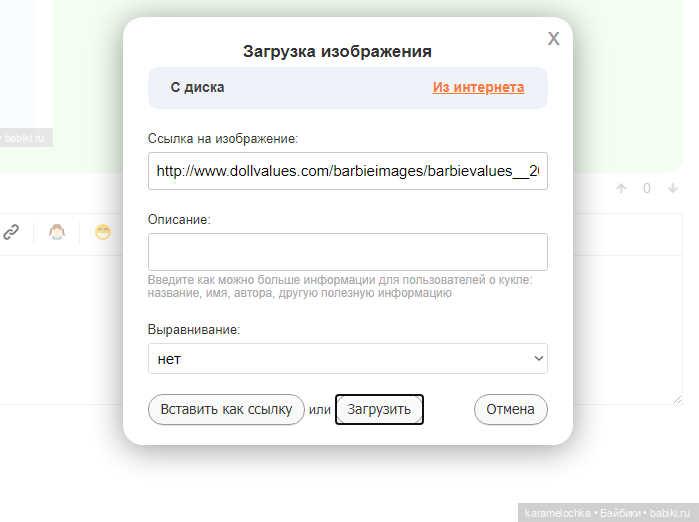The width and height of the screenshot is (699, 522).
Task: Focus the "Ссылка на изображение" URL field
Action: click(347, 171)
